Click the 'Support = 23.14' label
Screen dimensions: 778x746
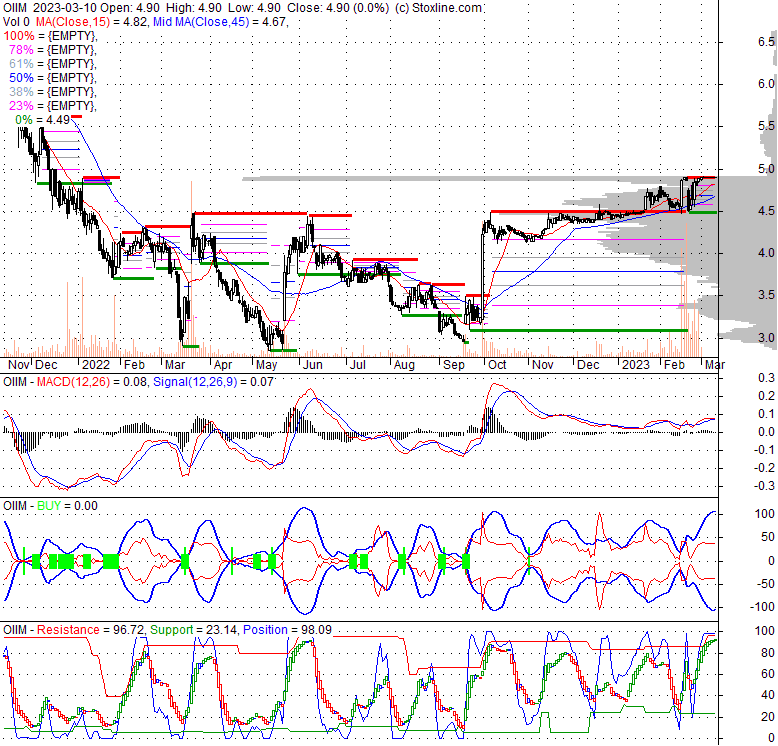195,630
